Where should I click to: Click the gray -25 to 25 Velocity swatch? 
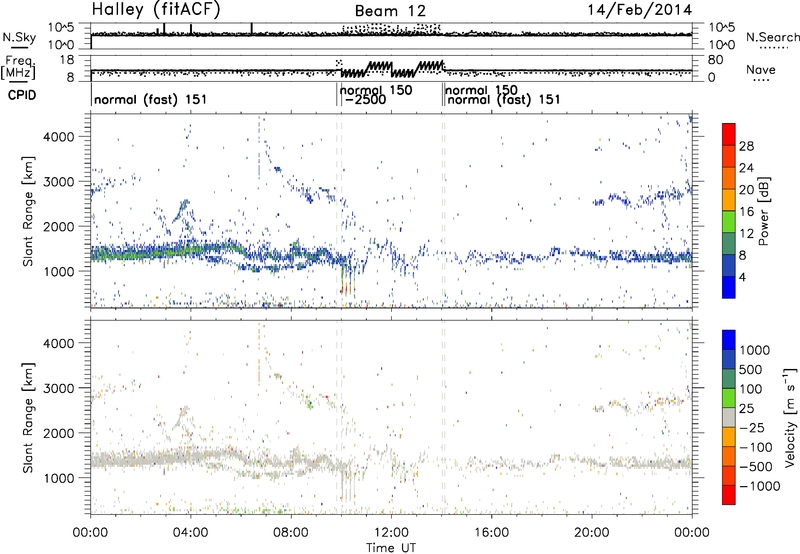pos(729,418)
